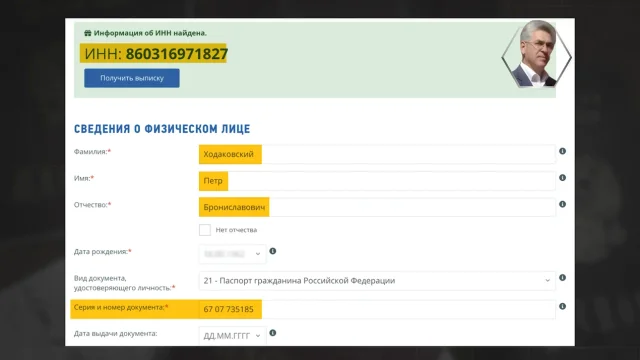Click the document number field '67 07 735185'
This screenshot has width=640, height=360.
point(377,309)
